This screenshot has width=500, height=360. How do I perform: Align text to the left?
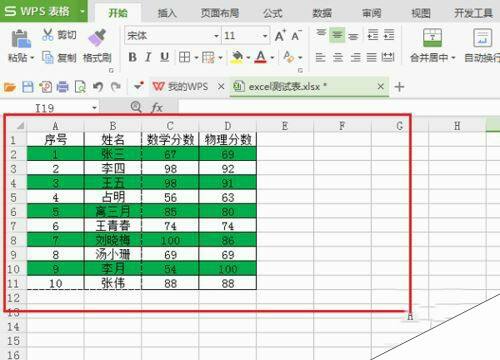(320, 57)
